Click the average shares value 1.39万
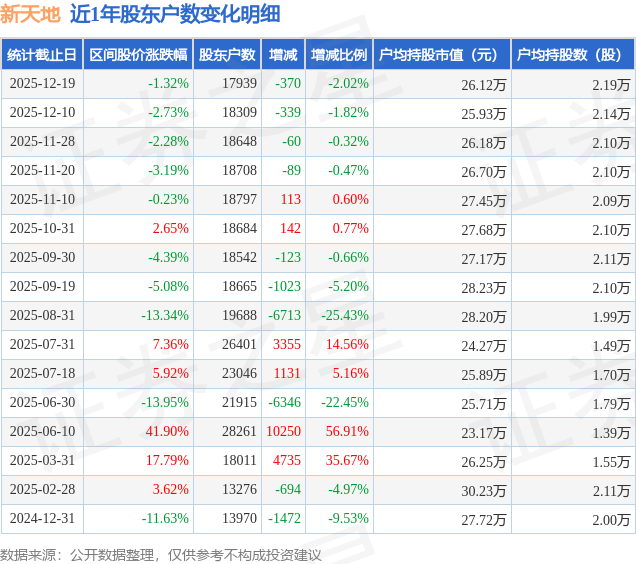Image resolution: width=636 pixels, height=564 pixels. tap(611, 433)
